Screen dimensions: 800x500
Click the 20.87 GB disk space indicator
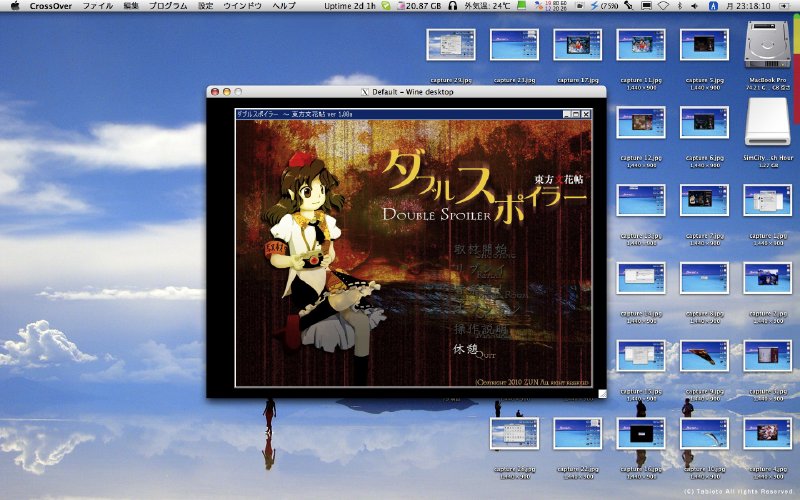click(419, 6)
